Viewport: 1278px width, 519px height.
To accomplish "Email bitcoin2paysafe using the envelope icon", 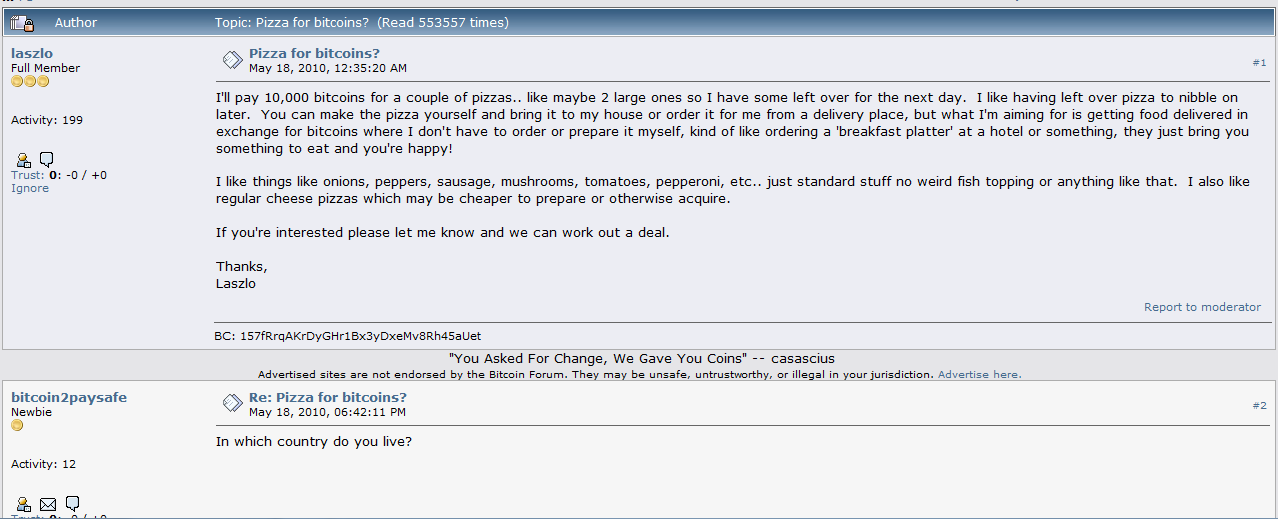I will click(x=48, y=503).
